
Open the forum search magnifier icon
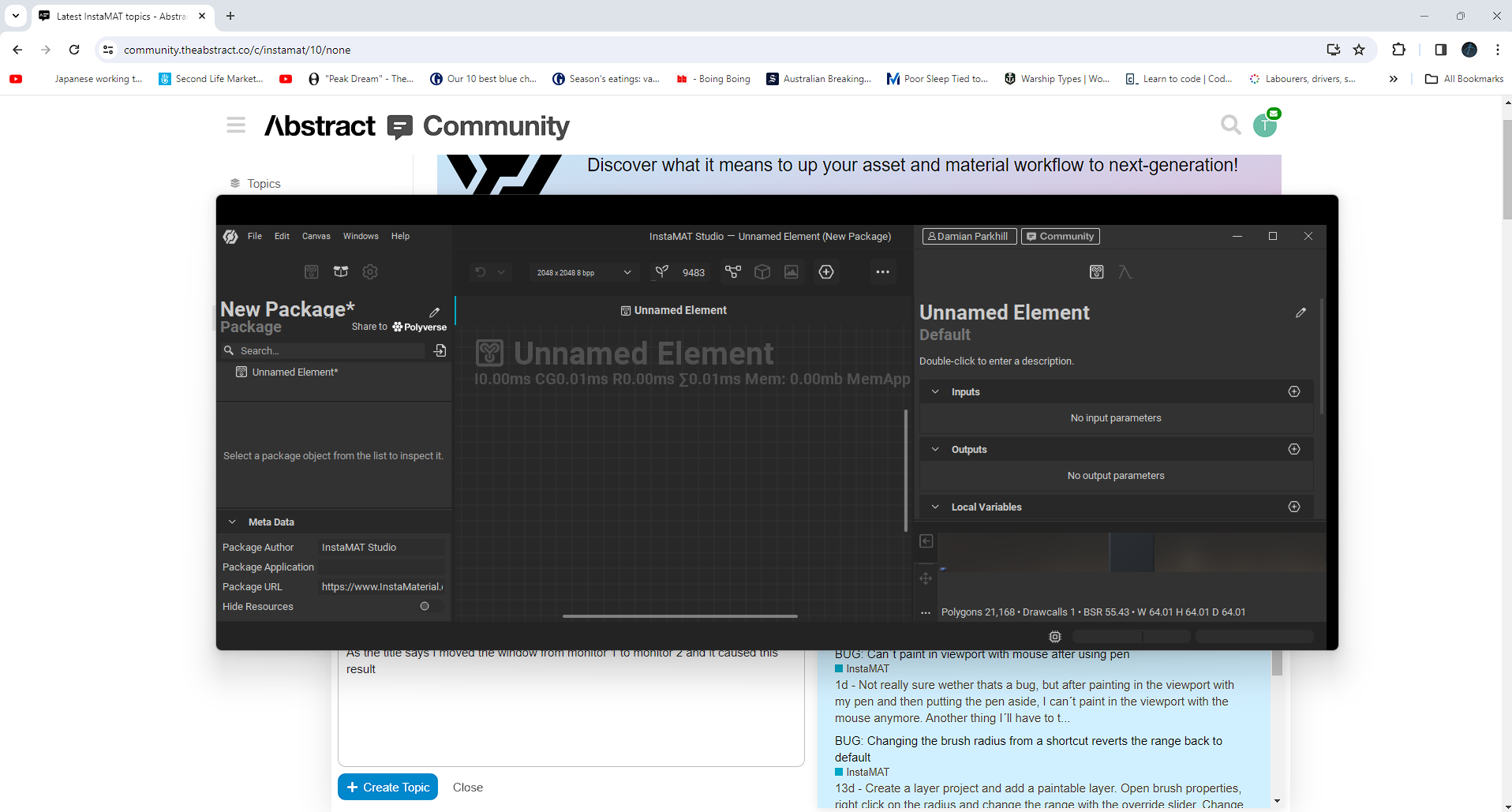coord(1230,125)
